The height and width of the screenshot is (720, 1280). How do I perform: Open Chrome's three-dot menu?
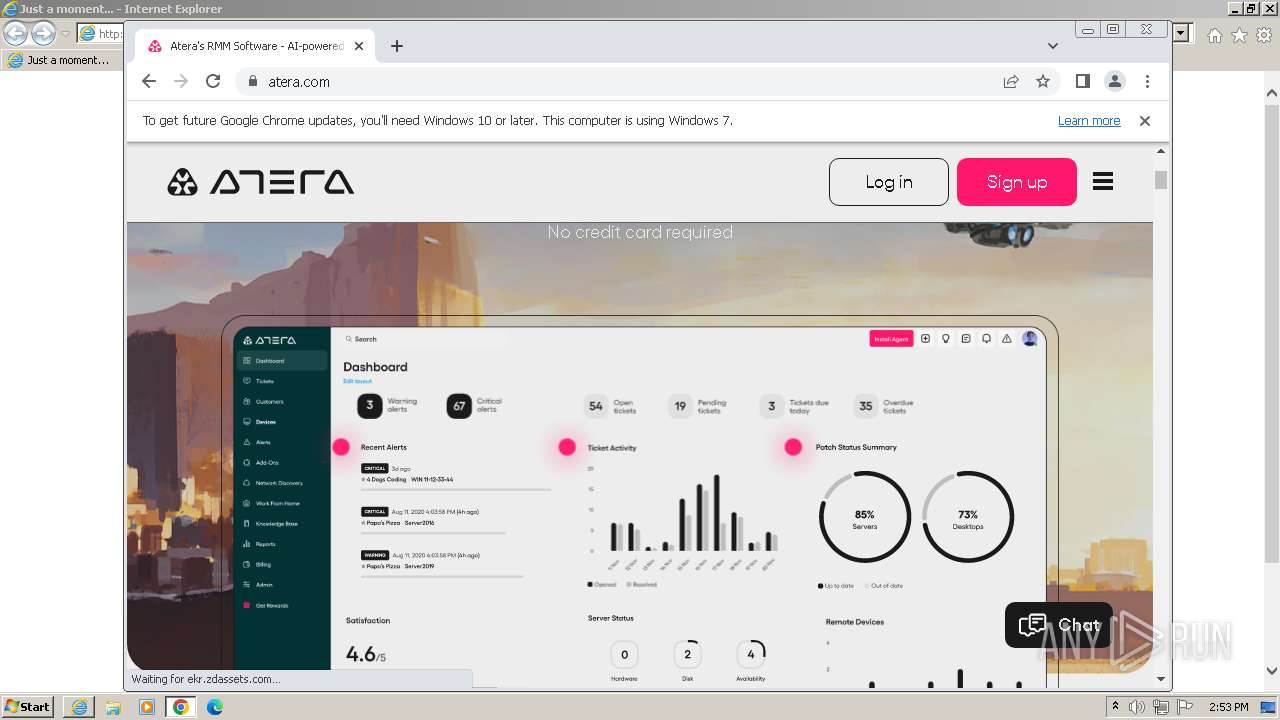pos(1147,82)
